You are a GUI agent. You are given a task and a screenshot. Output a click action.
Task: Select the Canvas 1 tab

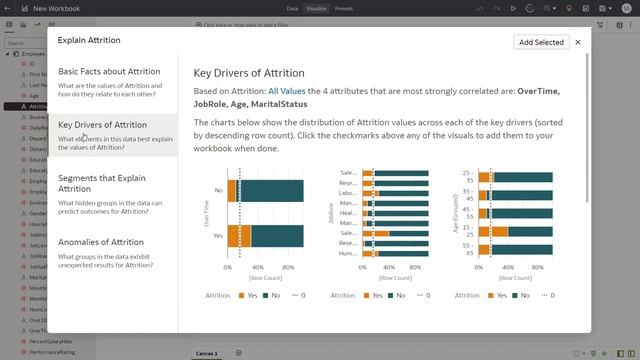click(x=207, y=353)
